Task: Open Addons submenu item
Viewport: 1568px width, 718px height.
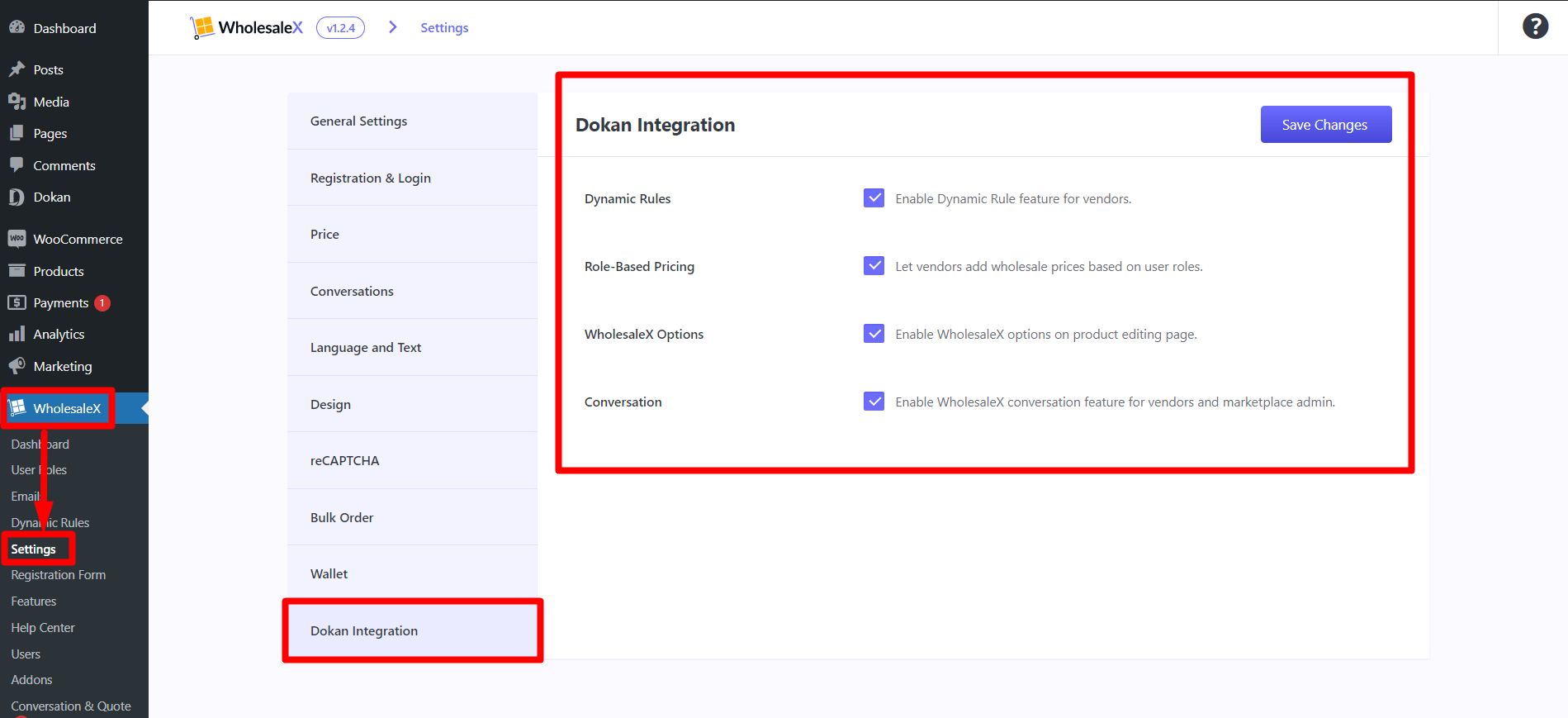Action: click(x=31, y=679)
